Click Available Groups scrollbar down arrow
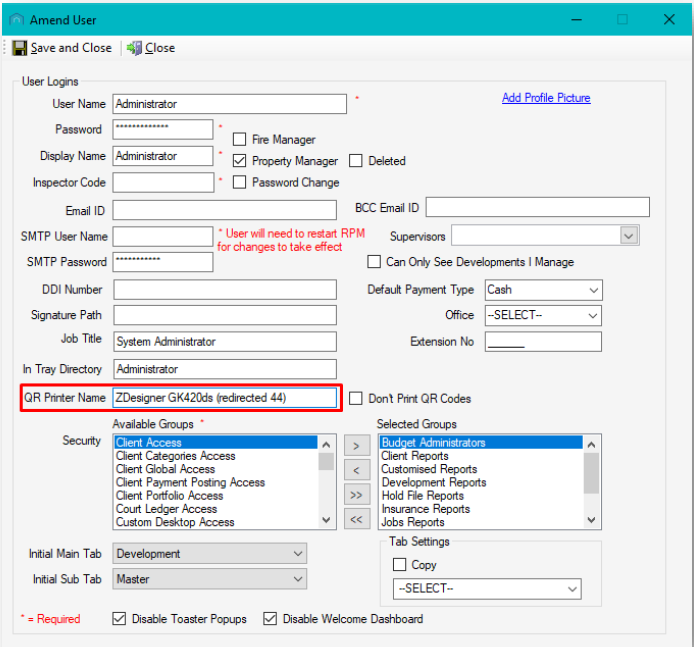 click(326, 520)
